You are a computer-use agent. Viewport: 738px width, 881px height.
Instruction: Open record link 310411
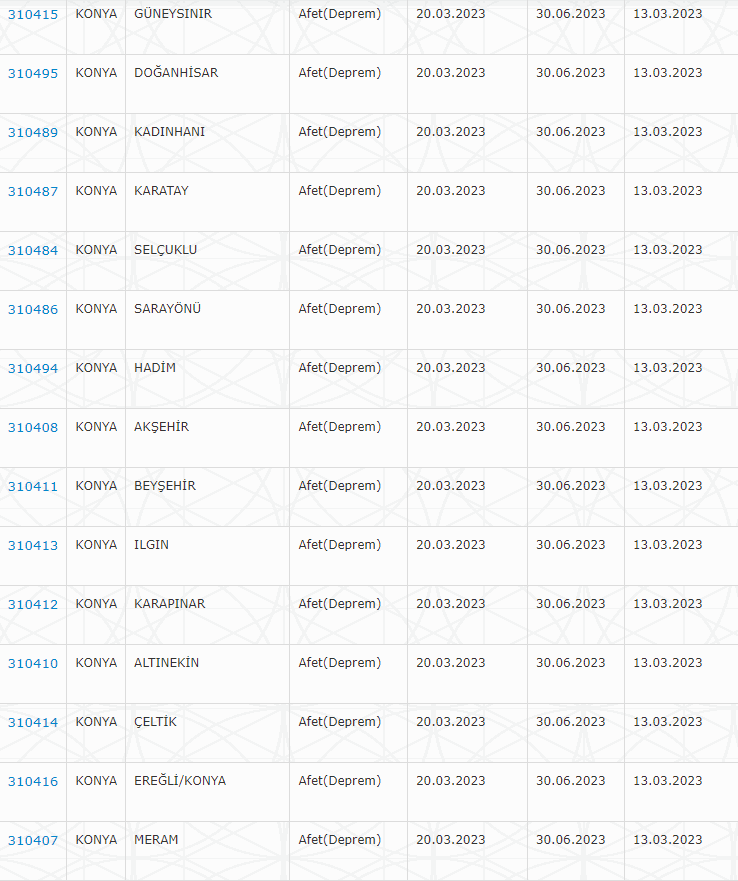[33, 487]
